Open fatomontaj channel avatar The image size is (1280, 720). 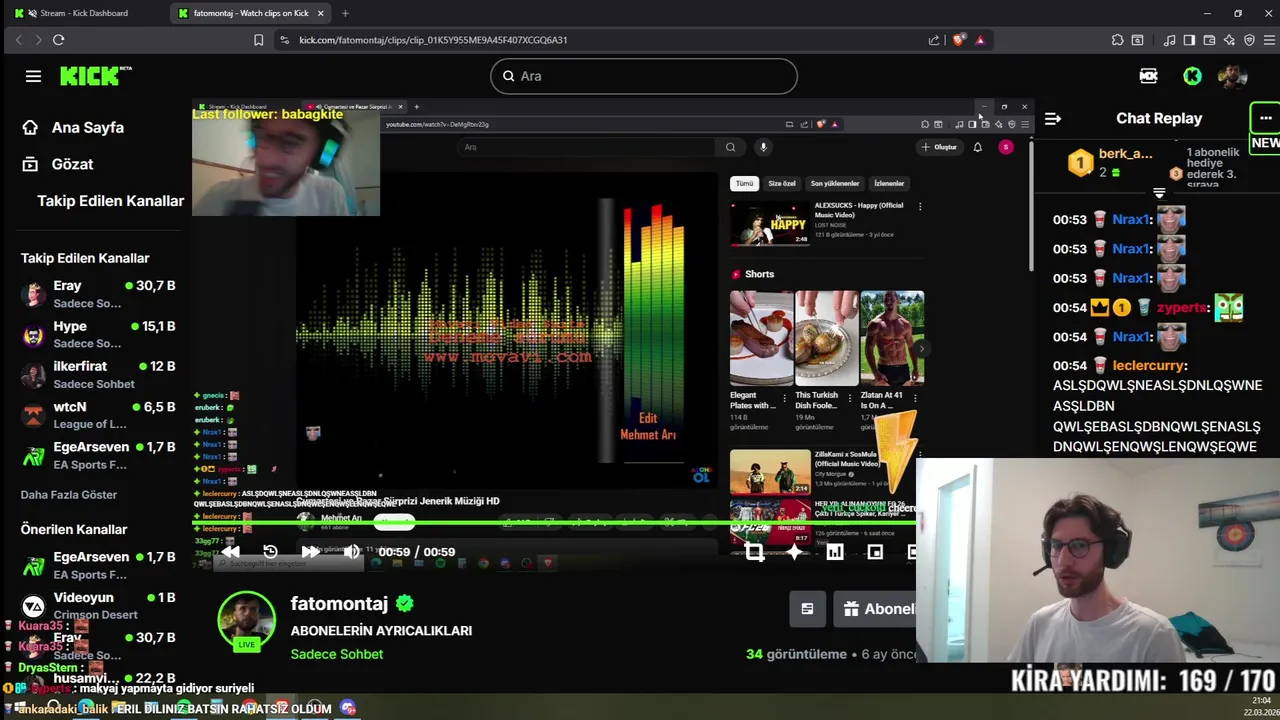click(246, 621)
